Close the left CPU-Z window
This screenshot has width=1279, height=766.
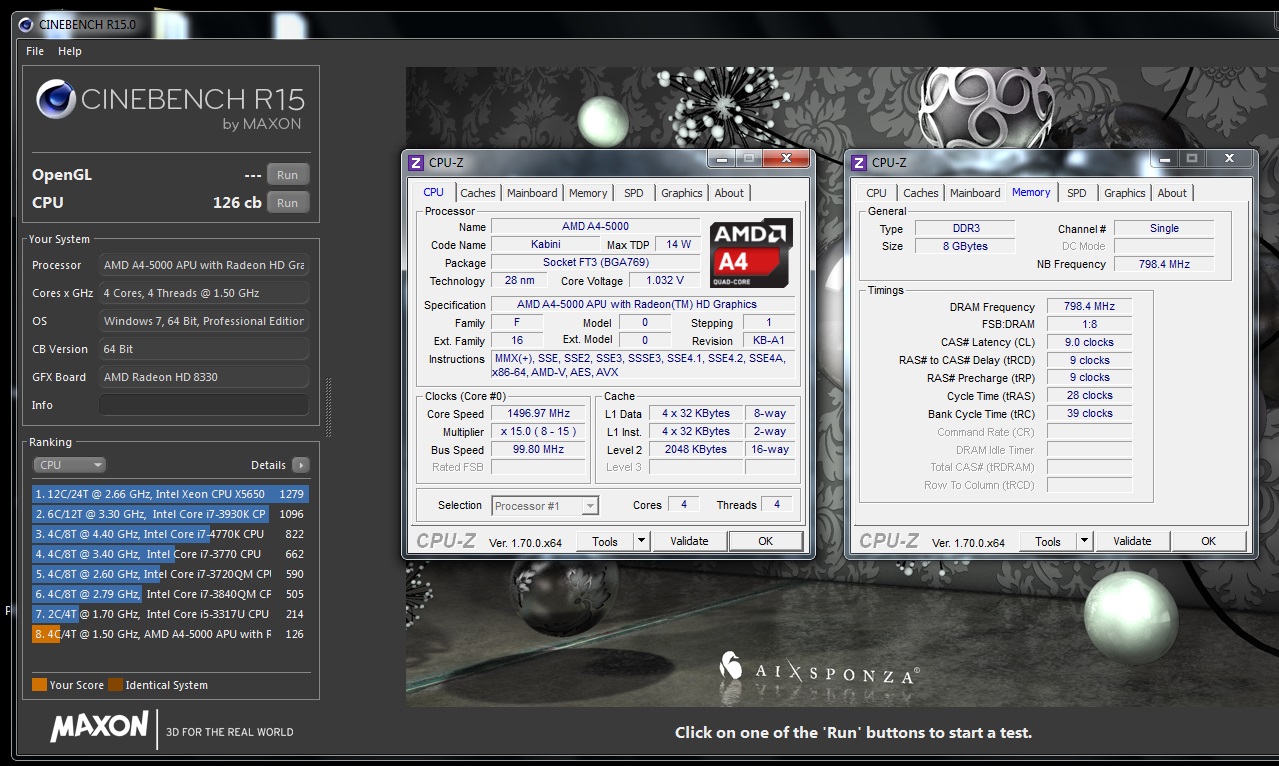coord(786,158)
